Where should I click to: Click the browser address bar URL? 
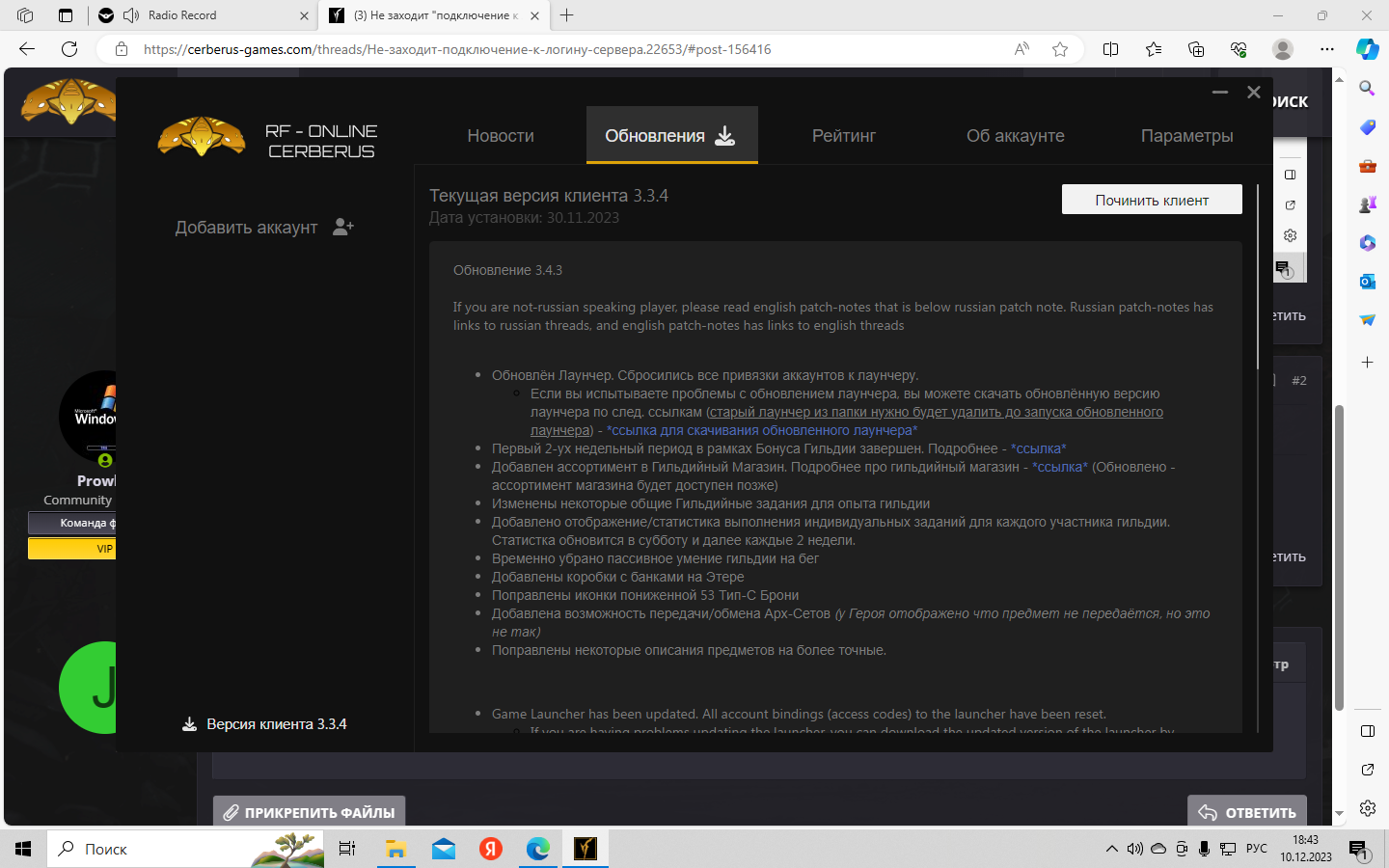click(457, 49)
